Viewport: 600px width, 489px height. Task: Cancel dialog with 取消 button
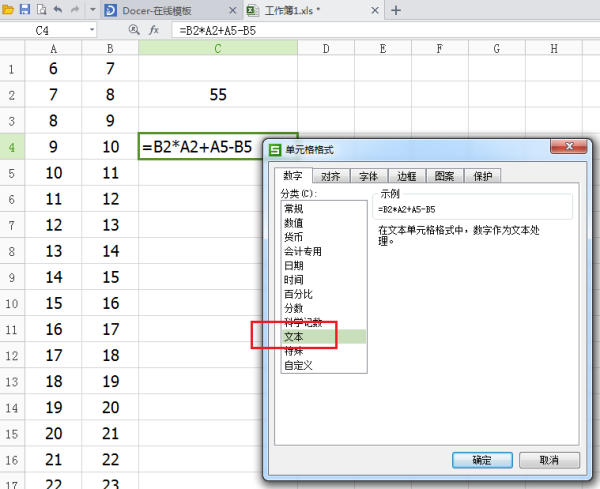coord(549,460)
